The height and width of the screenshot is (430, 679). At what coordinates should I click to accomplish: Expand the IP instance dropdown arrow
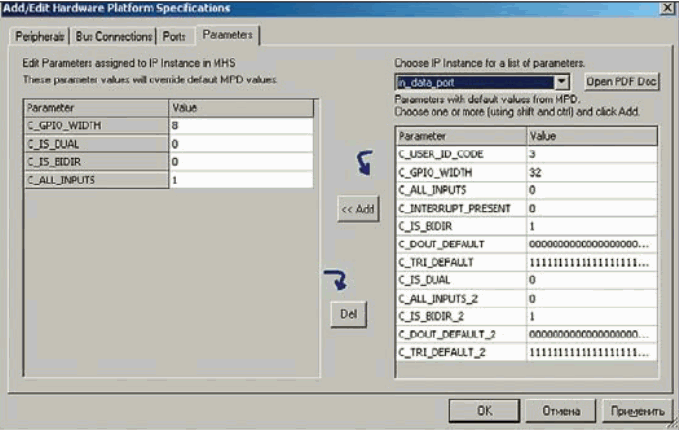coord(561,81)
